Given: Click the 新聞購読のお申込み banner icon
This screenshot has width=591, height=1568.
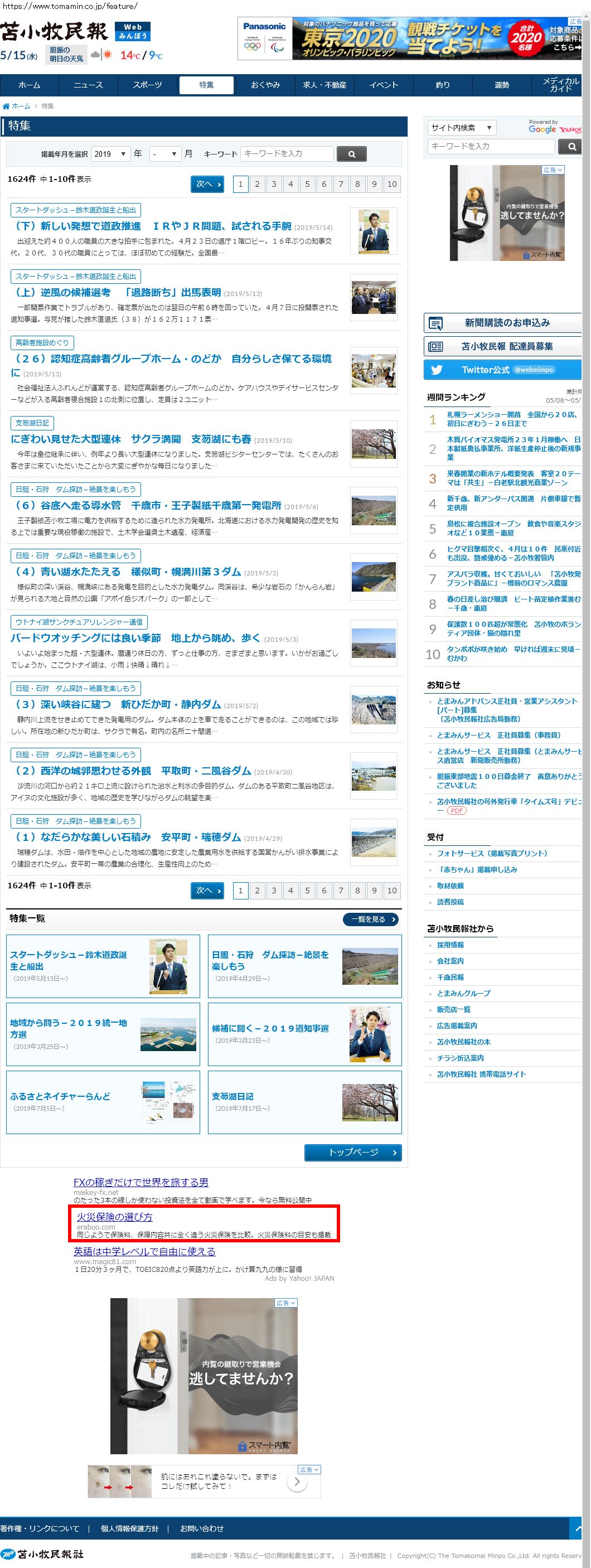Looking at the screenshot, I should pyautogui.click(x=436, y=323).
